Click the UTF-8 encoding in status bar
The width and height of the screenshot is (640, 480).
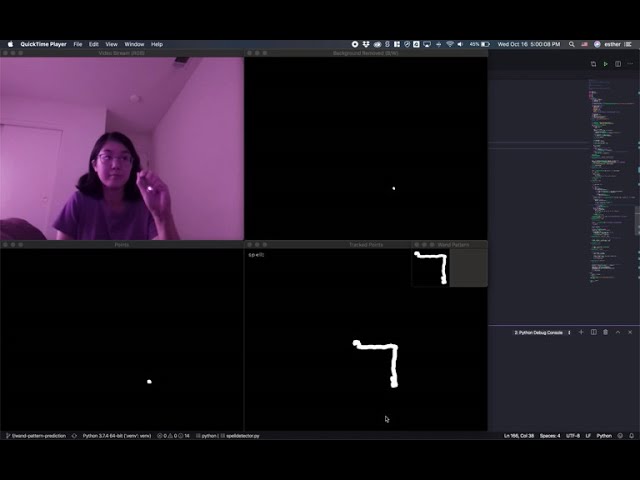click(572, 436)
